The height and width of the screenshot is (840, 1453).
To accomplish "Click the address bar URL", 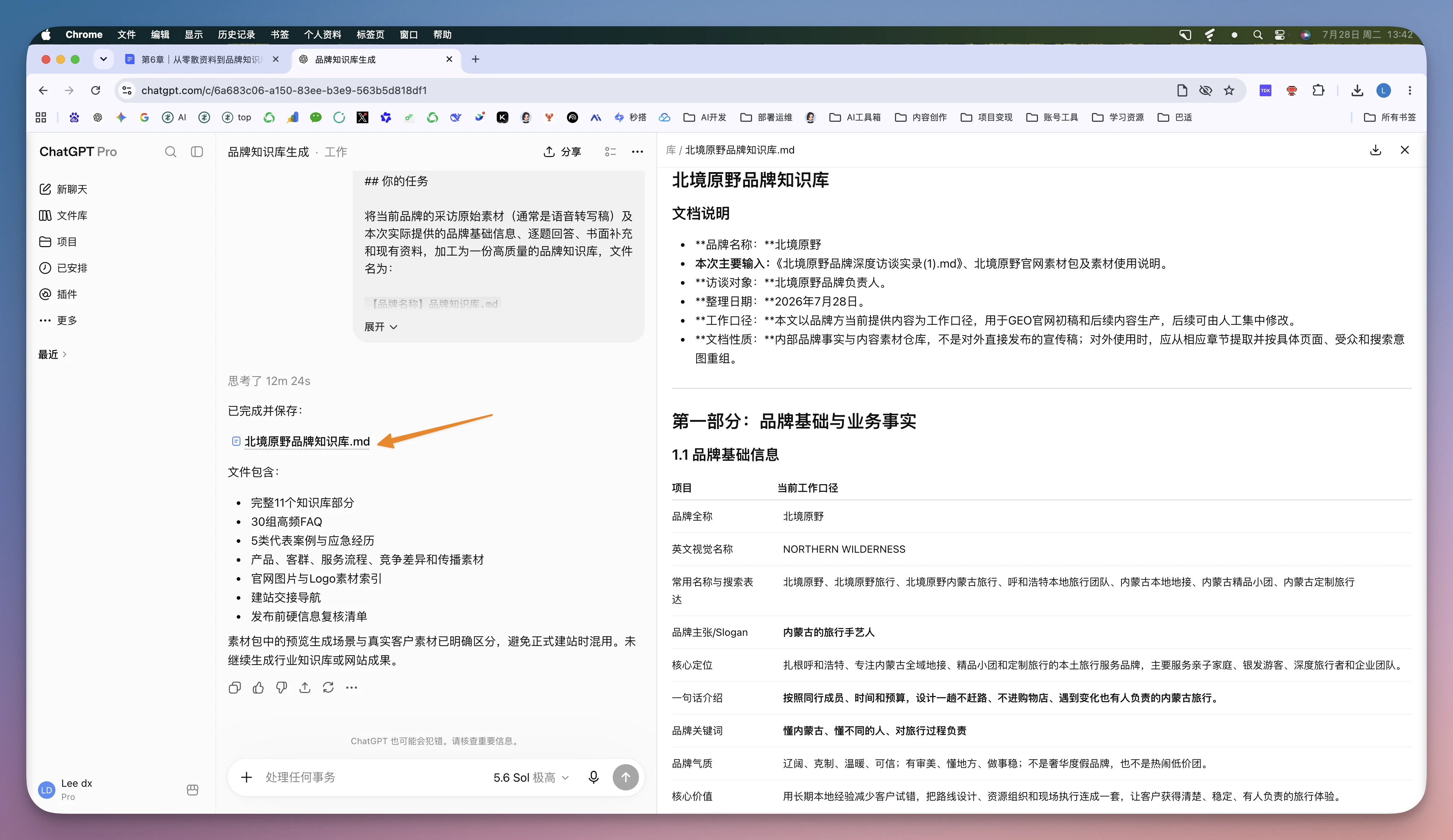I will click(x=284, y=90).
